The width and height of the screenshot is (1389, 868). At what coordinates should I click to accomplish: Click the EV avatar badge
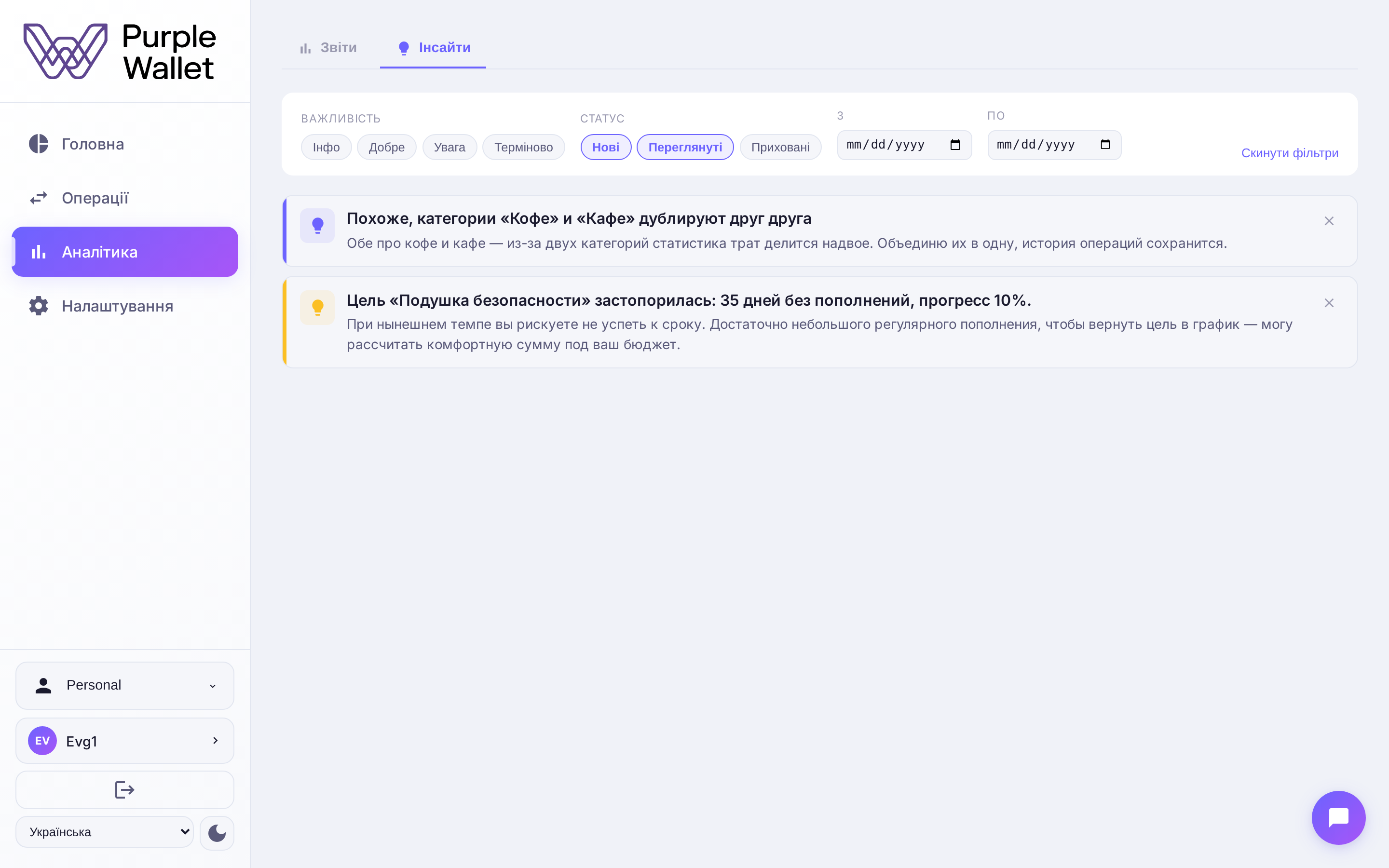(x=42, y=741)
